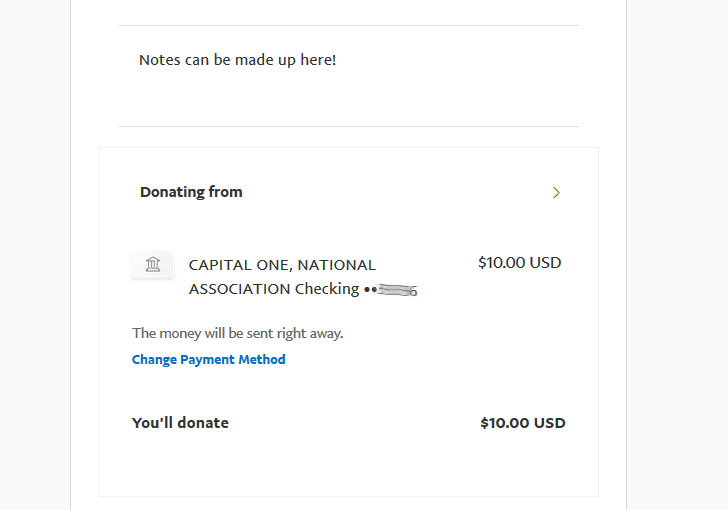728x510 pixels.
Task: Click the blurred account number ending in 6
Action: coord(398,291)
